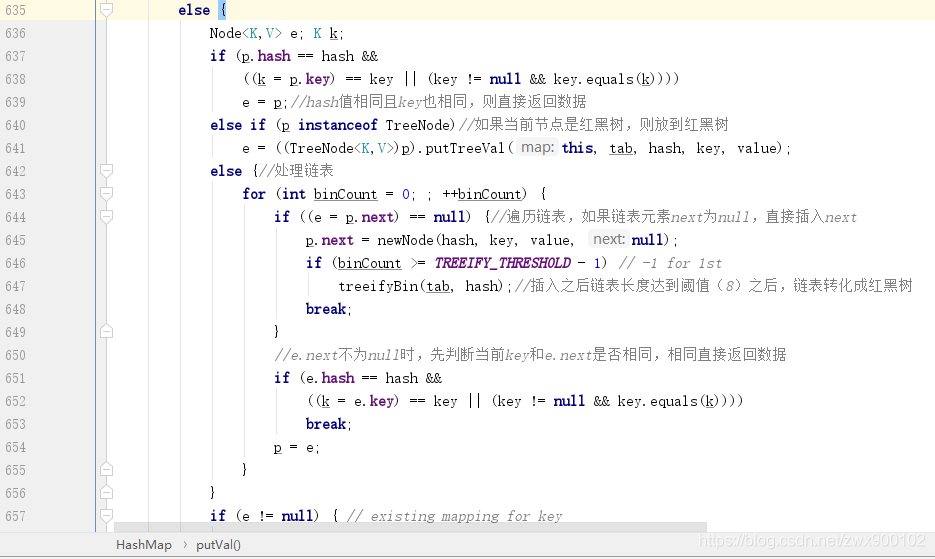Screen dimensions: 935x559
Task: Click the 'next:' parameter hint
Action: click(x=609, y=239)
